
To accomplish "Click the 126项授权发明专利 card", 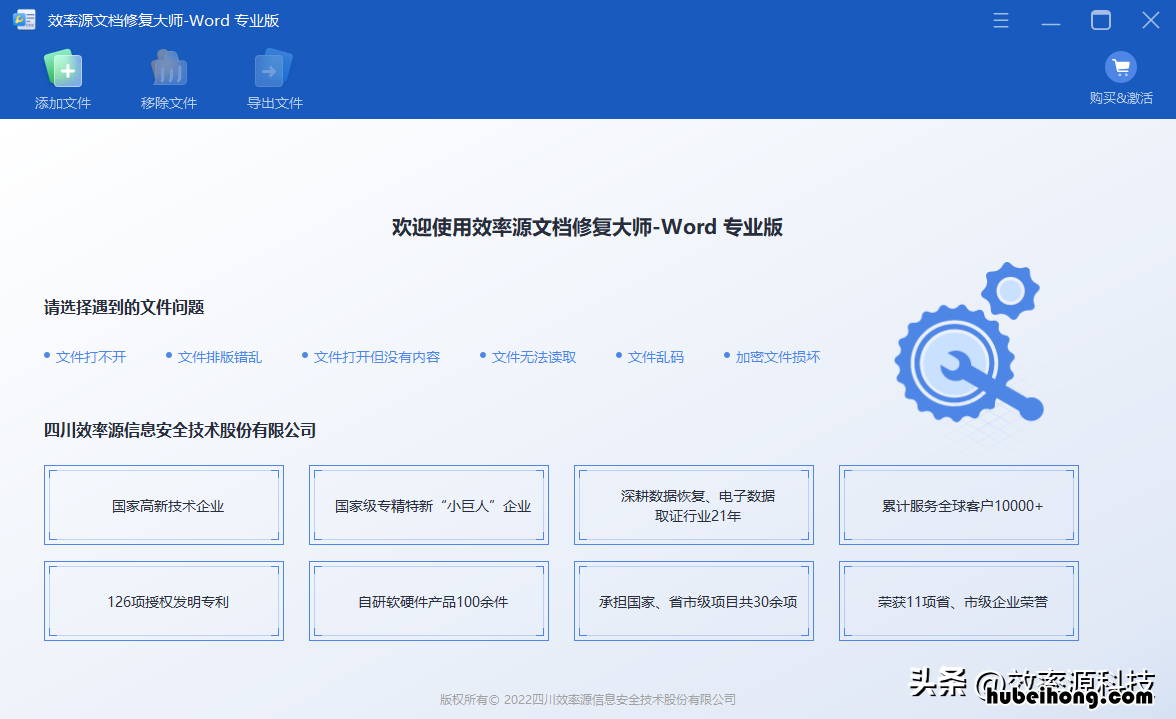I will (164, 601).
